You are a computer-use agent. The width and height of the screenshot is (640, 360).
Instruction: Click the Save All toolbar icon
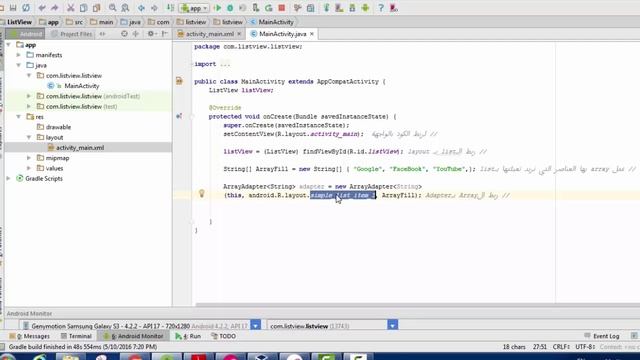point(13,8)
